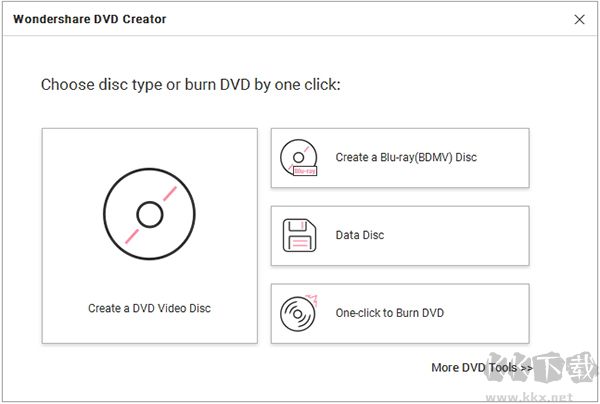Choose the Create a DVD Video Disc label
Screen dimensions: 600x404
tap(149, 308)
